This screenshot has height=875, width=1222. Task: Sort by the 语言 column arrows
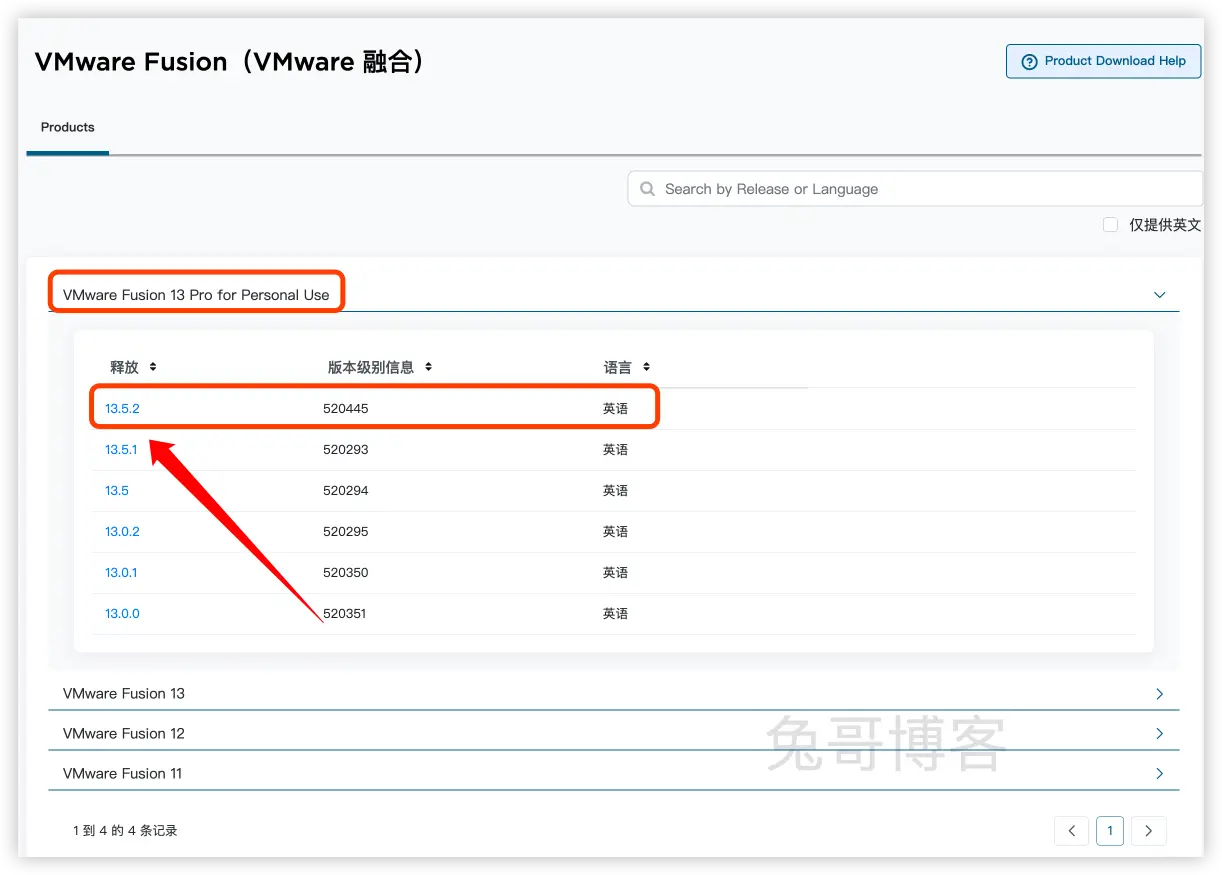[x=646, y=367]
